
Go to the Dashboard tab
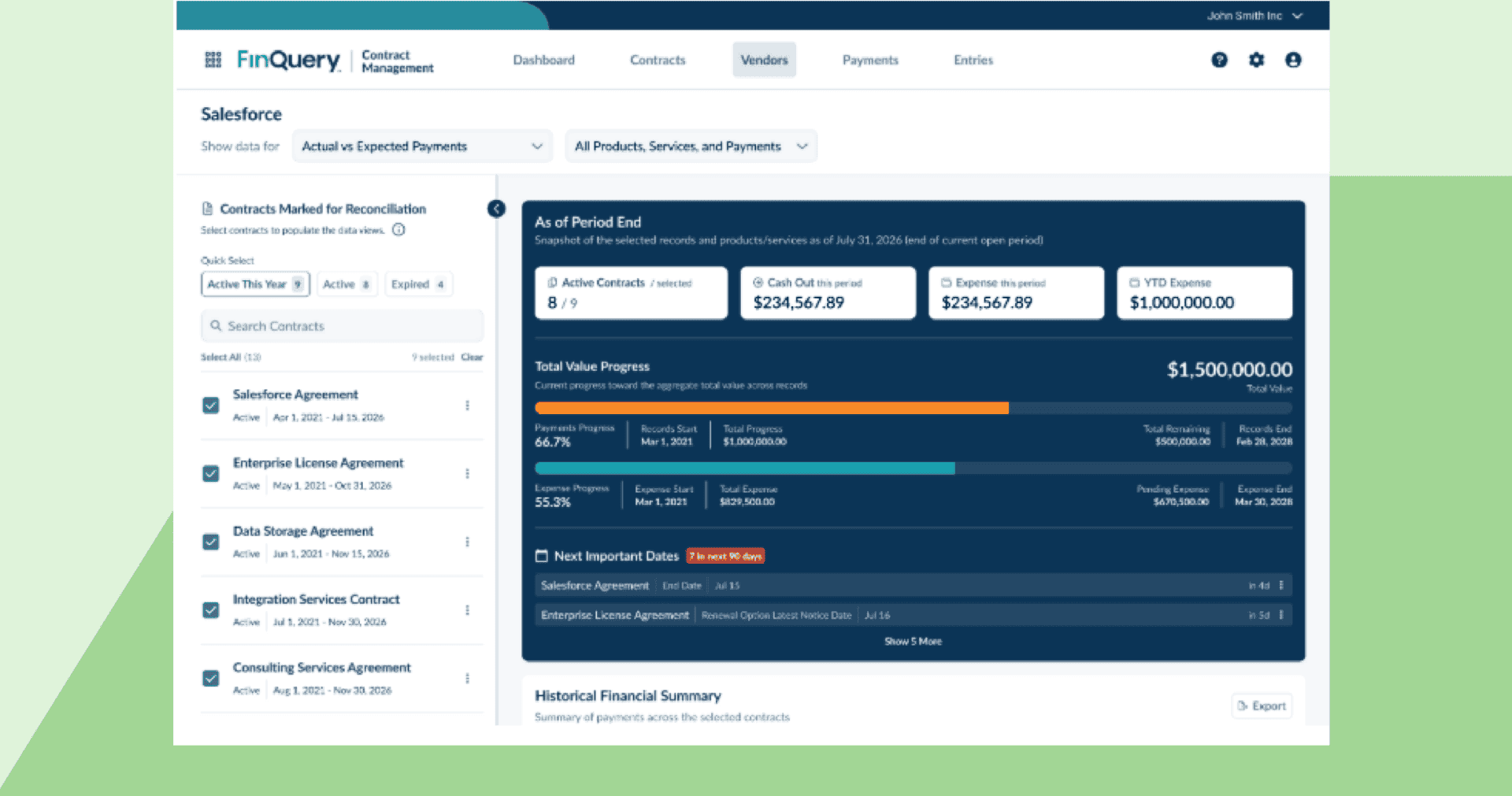point(543,60)
